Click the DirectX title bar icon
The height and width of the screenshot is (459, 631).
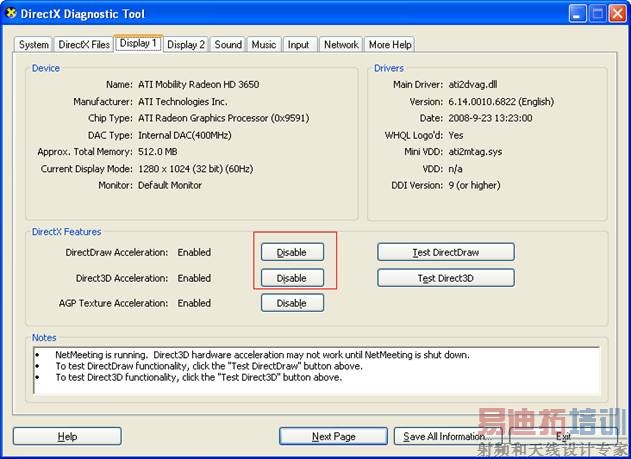click(11, 13)
